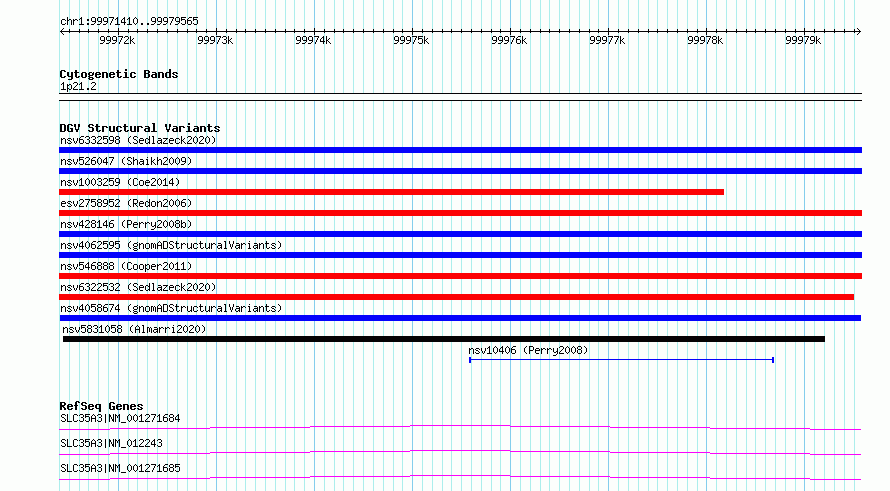Click the 1p21.2 band label
Image resolution: width=890 pixels, height=491 pixels.
click(78, 86)
